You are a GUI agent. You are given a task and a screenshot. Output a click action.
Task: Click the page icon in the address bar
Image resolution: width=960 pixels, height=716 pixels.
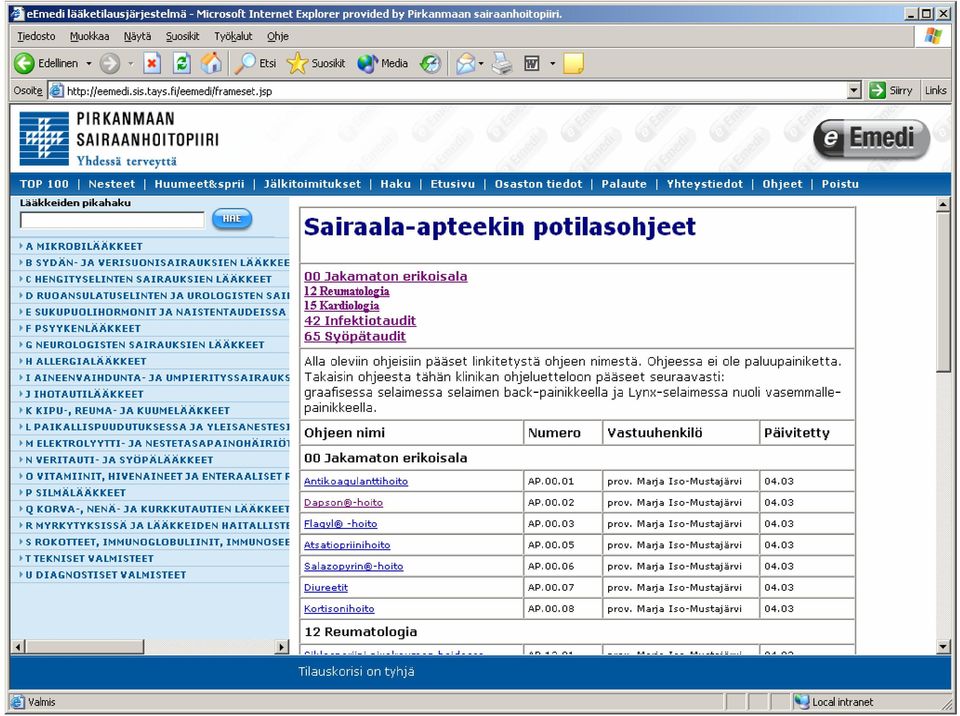(x=56, y=91)
